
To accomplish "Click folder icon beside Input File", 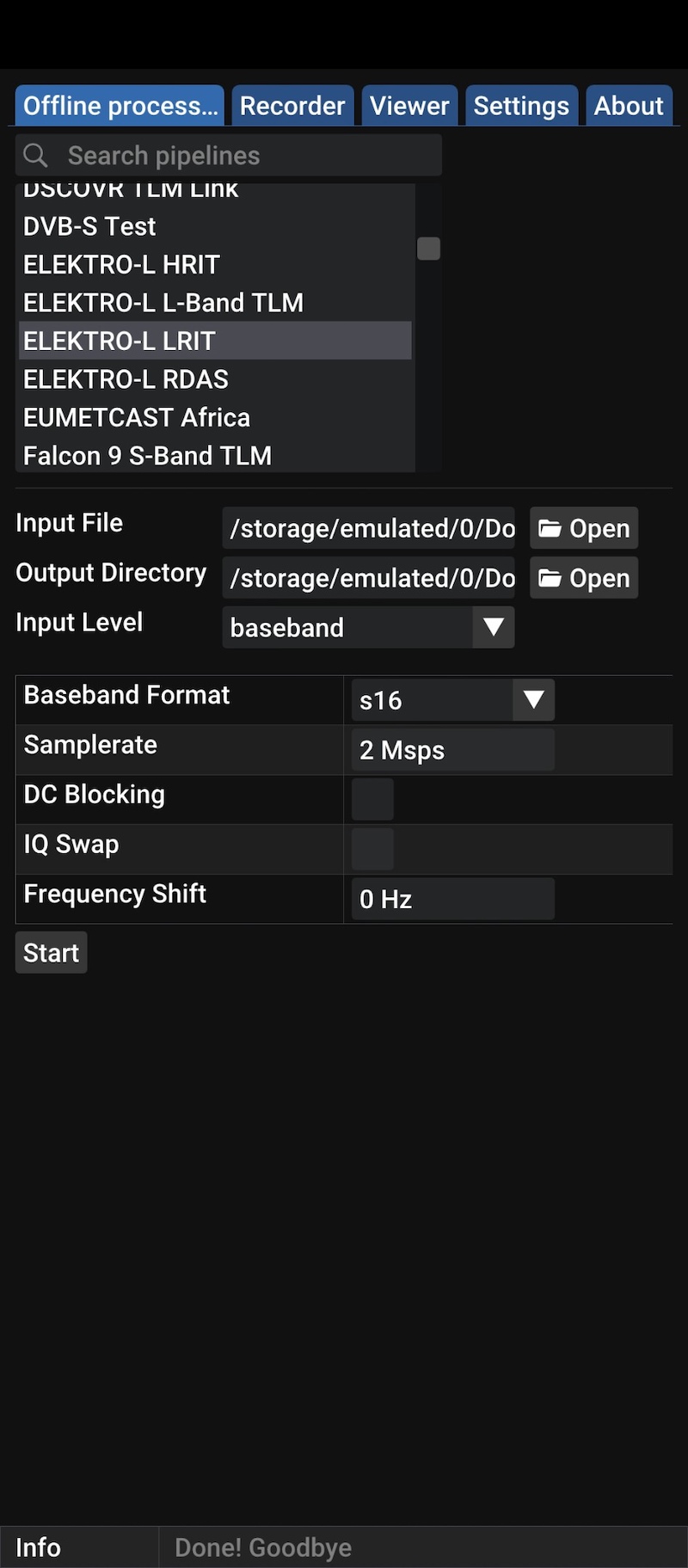I will pos(550,528).
